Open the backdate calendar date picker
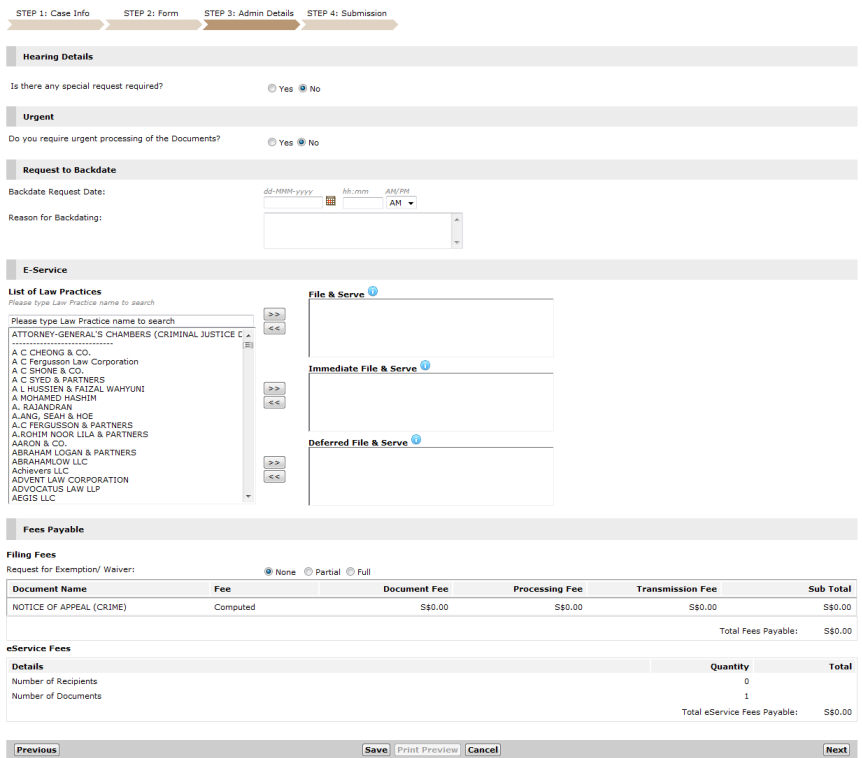Screen dimensions: 862x758 point(331,202)
